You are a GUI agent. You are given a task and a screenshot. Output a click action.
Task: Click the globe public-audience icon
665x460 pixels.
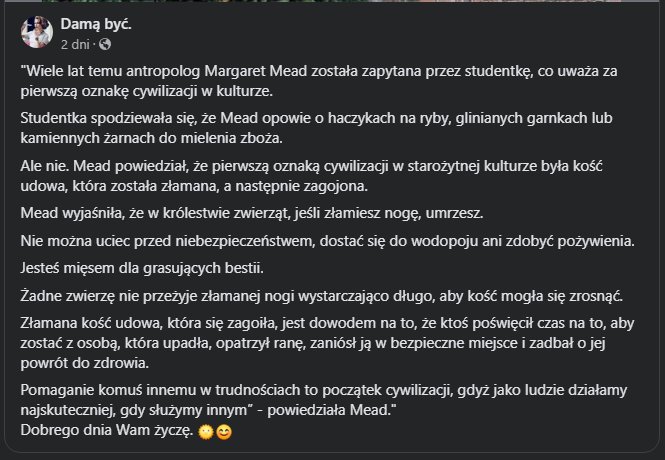pos(105,45)
